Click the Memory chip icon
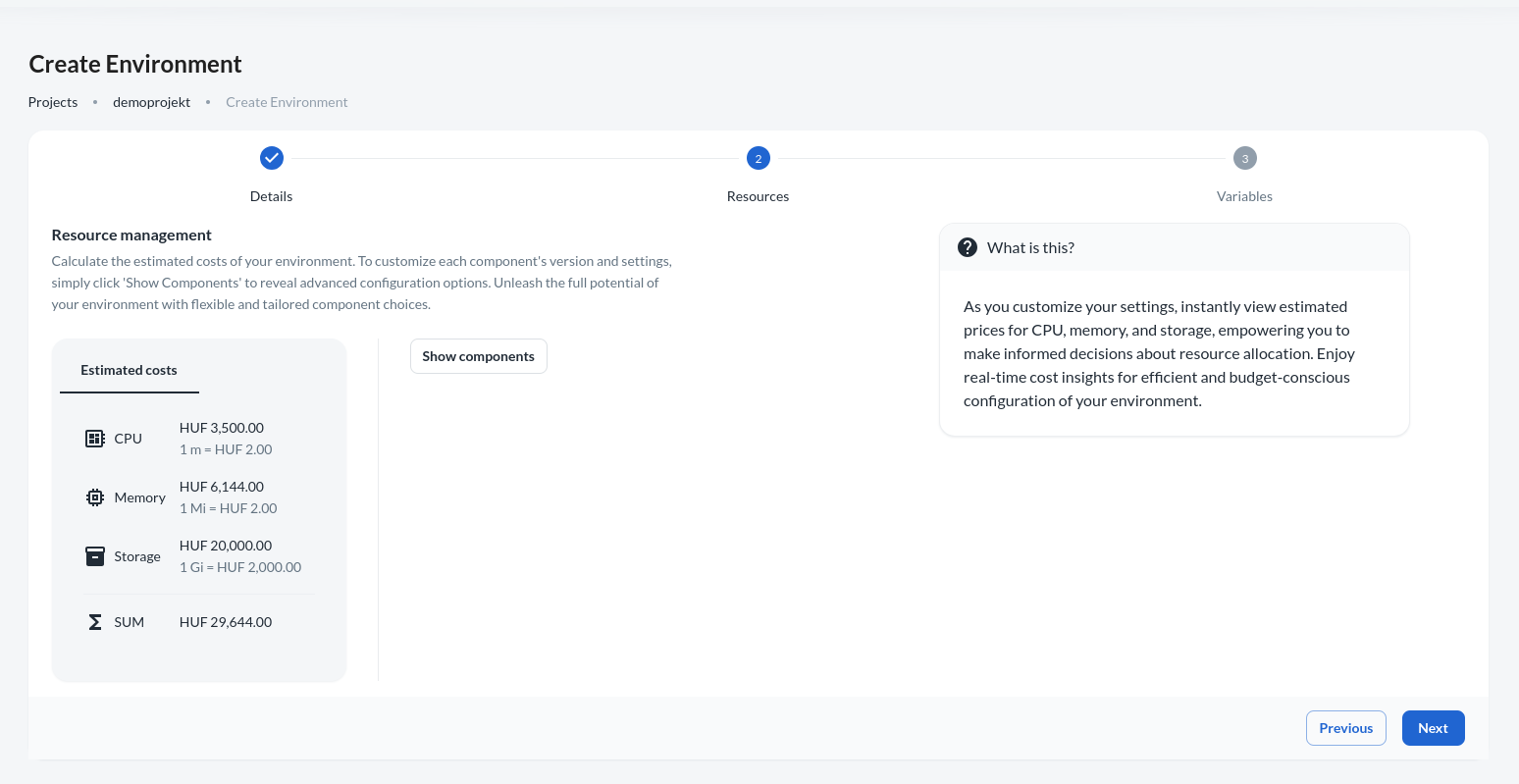Screen dimensions: 1519x784 coord(94,497)
